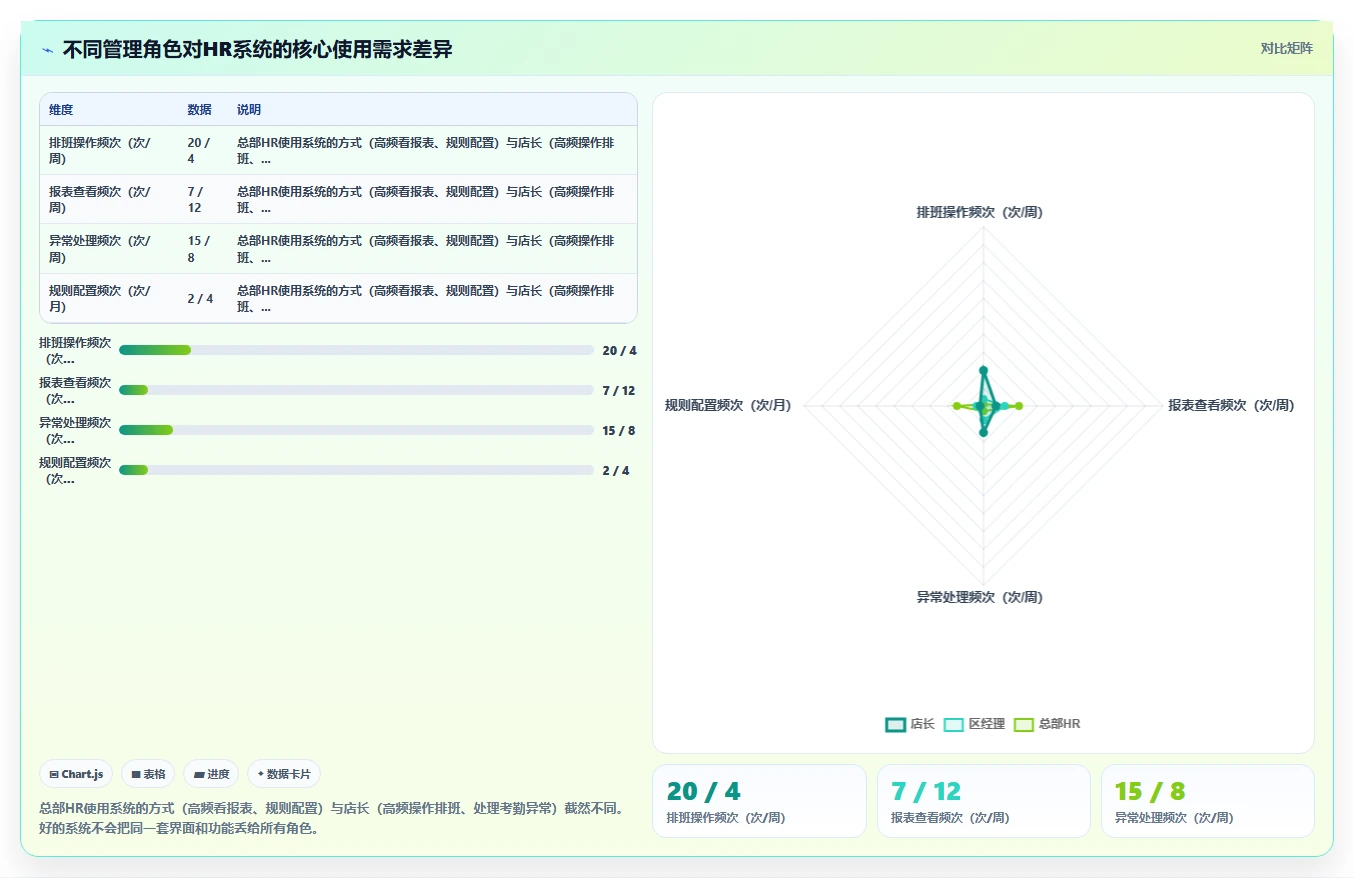Click the summary paragraph under the tag chips

coord(334,818)
